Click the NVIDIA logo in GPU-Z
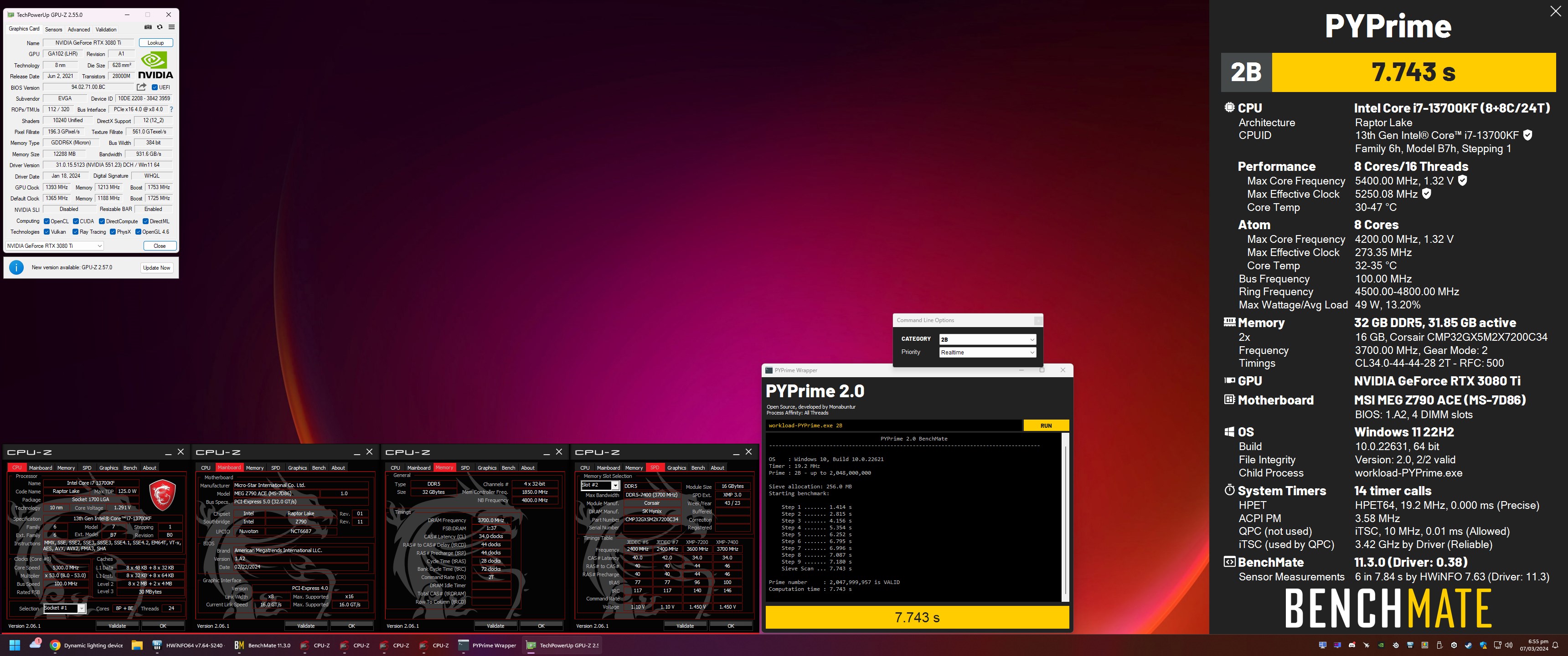Image resolution: width=1568 pixels, height=656 pixels. click(x=155, y=65)
